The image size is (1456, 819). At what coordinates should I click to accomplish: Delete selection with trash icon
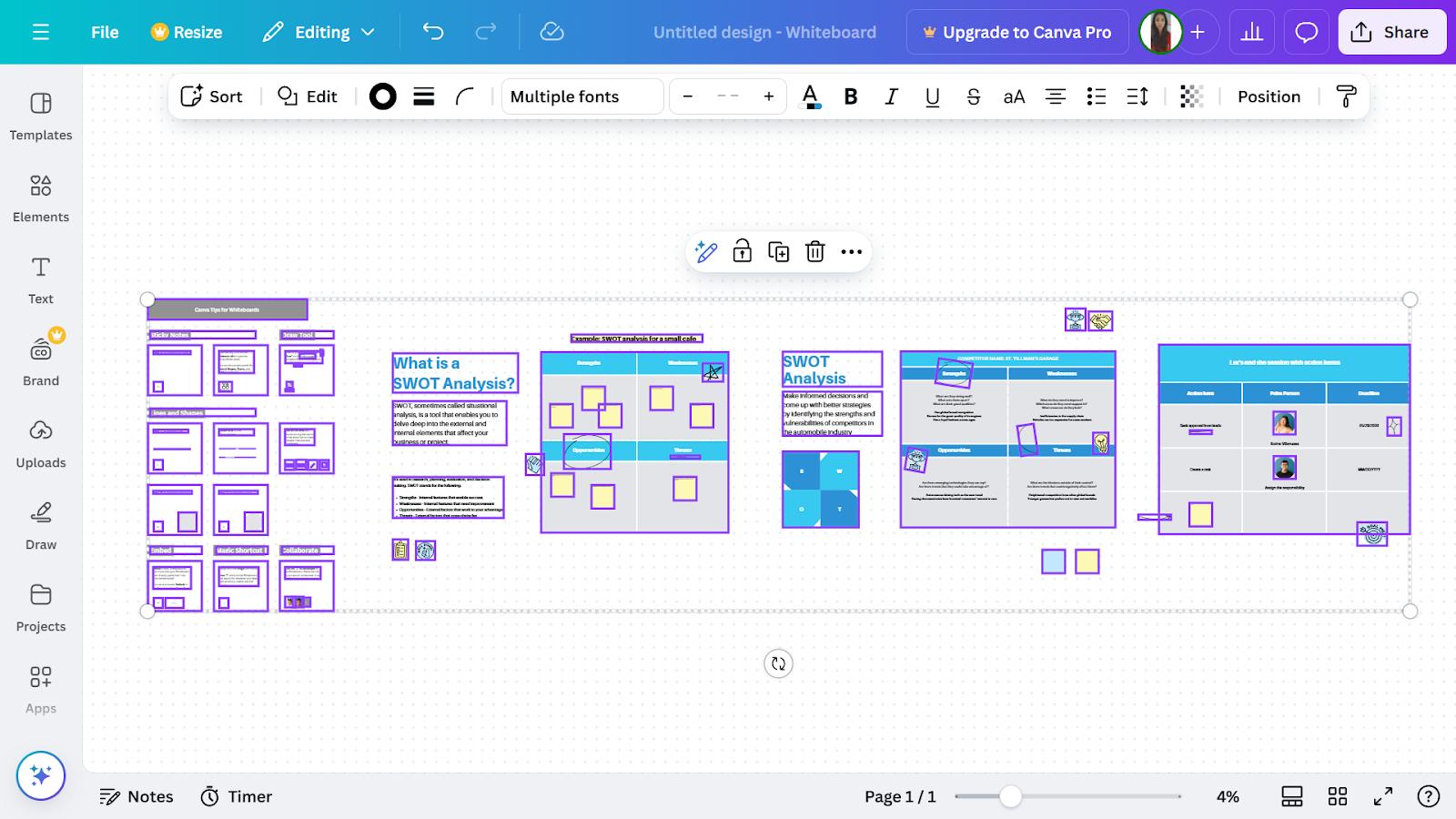pos(815,252)
